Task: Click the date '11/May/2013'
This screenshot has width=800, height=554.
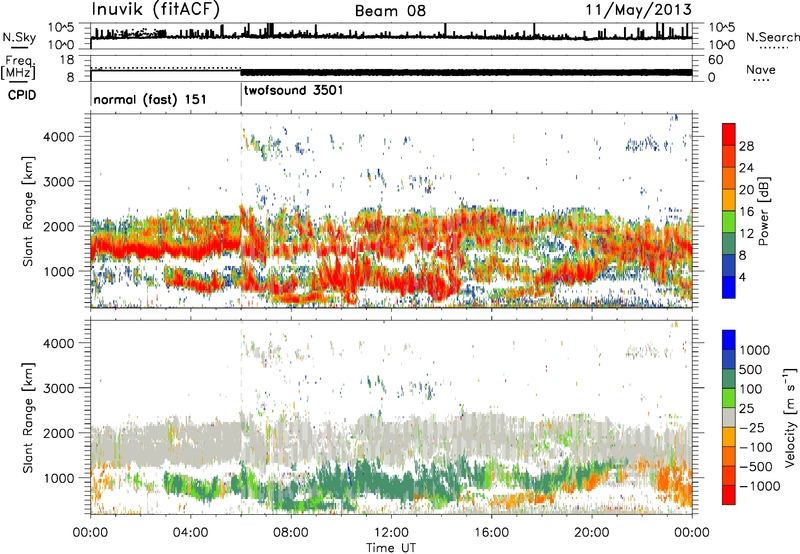Action: click(638, 9)
